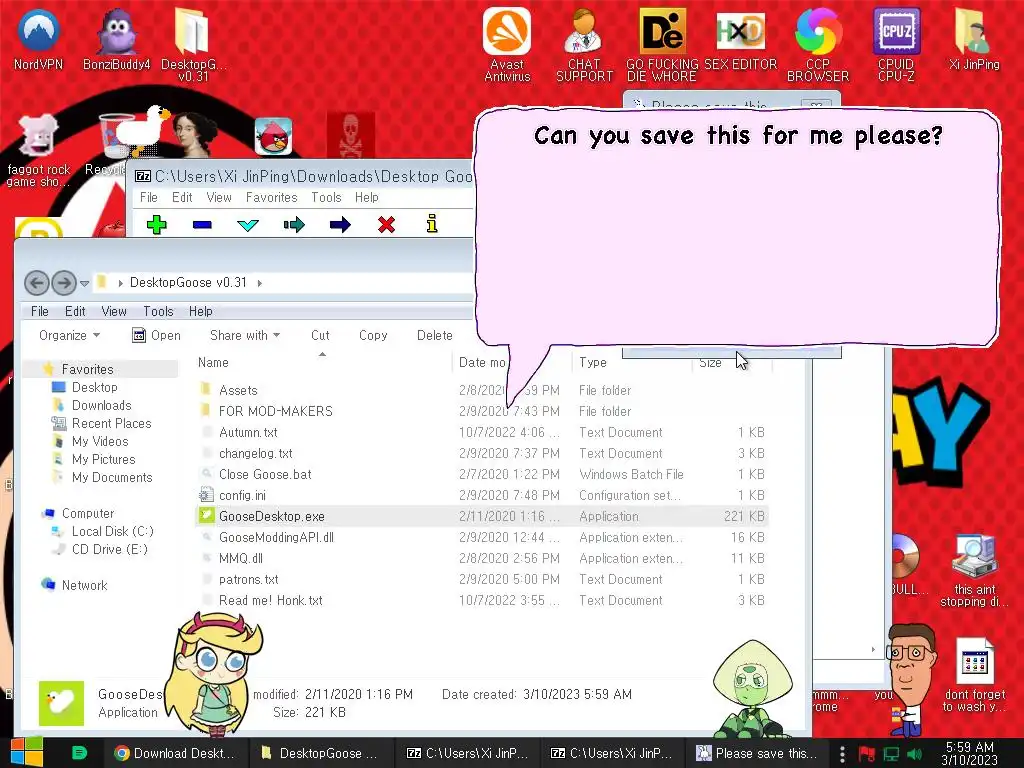Open the skull and crossbones desktop icon

(x=351, y=135)
